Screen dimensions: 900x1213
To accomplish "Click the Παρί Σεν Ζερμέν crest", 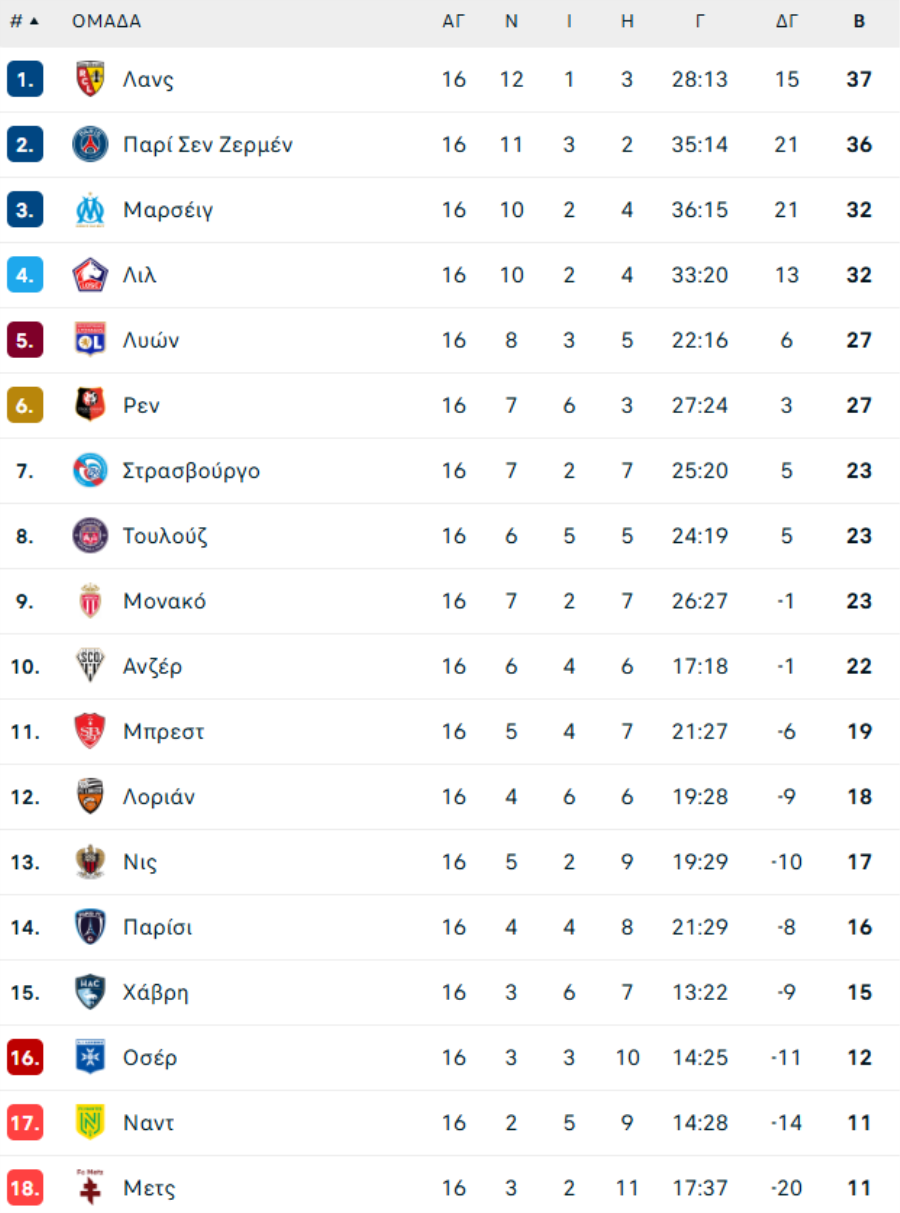I will 90,144.
